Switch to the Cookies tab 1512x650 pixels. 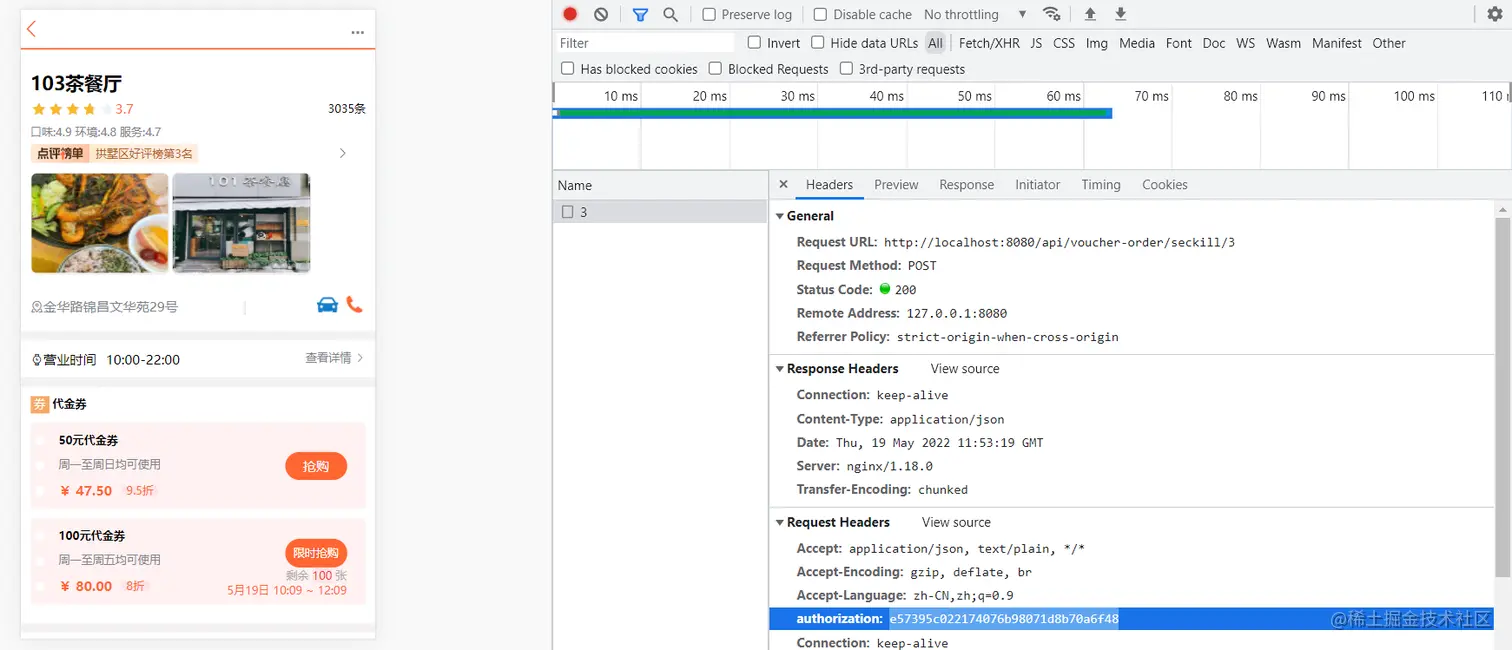pos(1164,184)
